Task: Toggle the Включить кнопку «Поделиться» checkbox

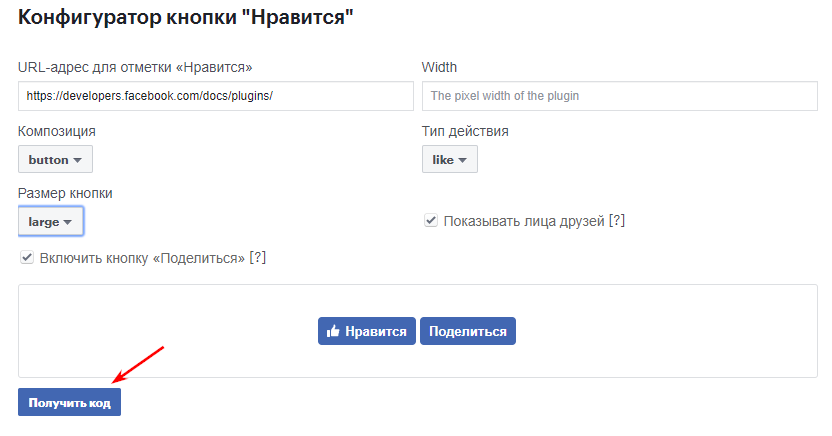Action: [x=27, y=257]
